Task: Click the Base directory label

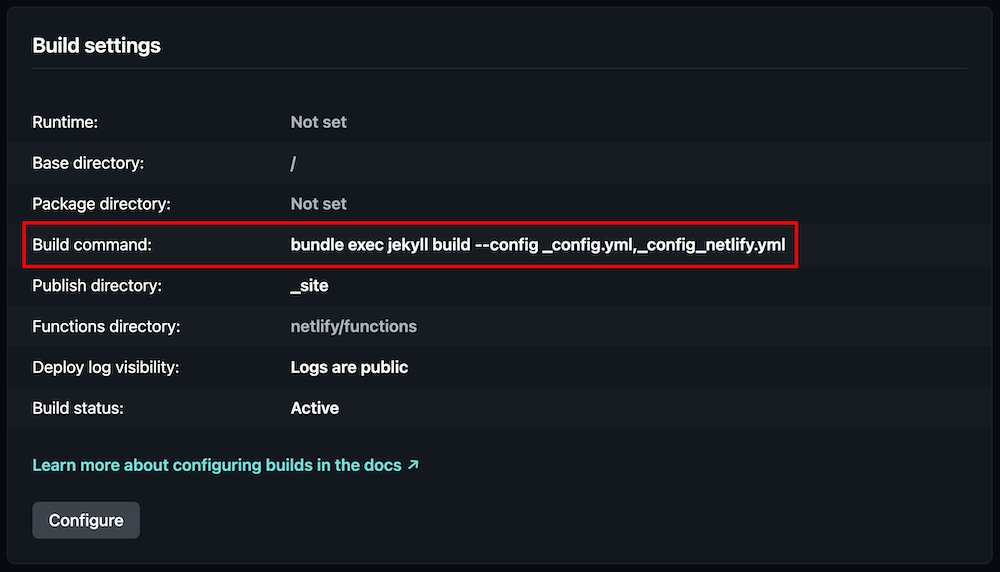Action: (x=88, y=163)
